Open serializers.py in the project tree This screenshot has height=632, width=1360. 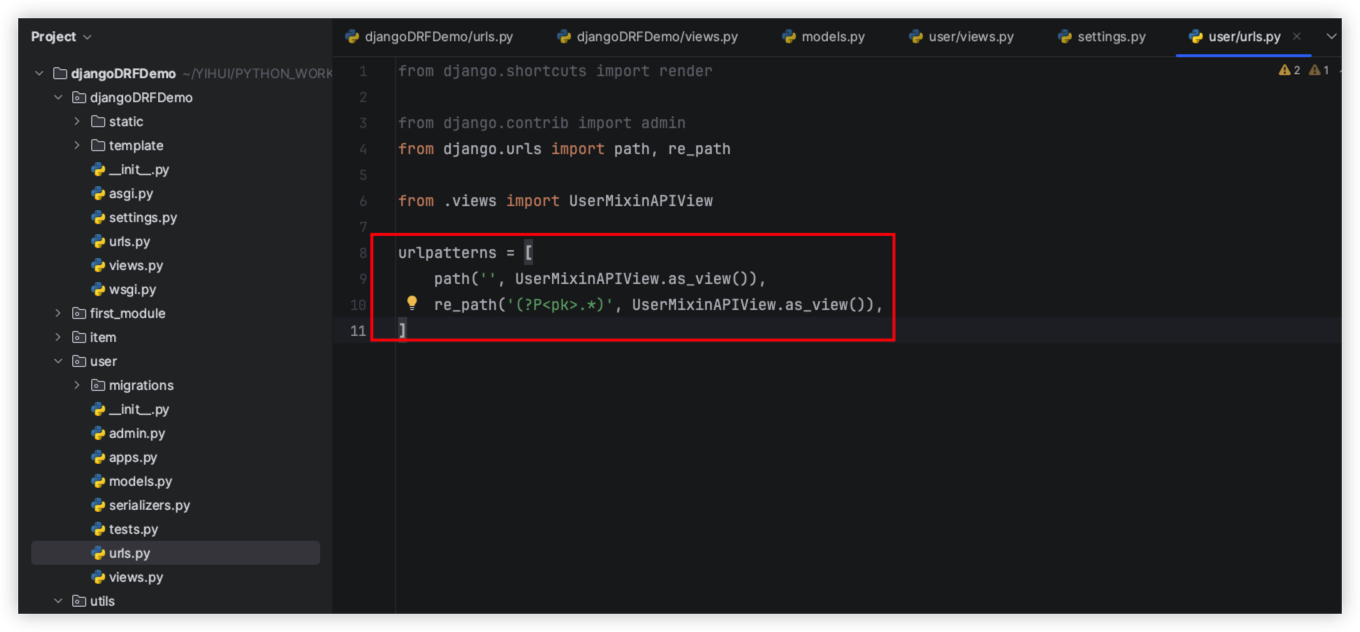coord(149,506)
